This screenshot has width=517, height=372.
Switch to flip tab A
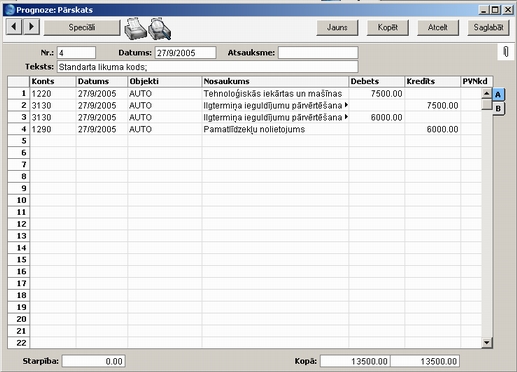pos(498,95)
